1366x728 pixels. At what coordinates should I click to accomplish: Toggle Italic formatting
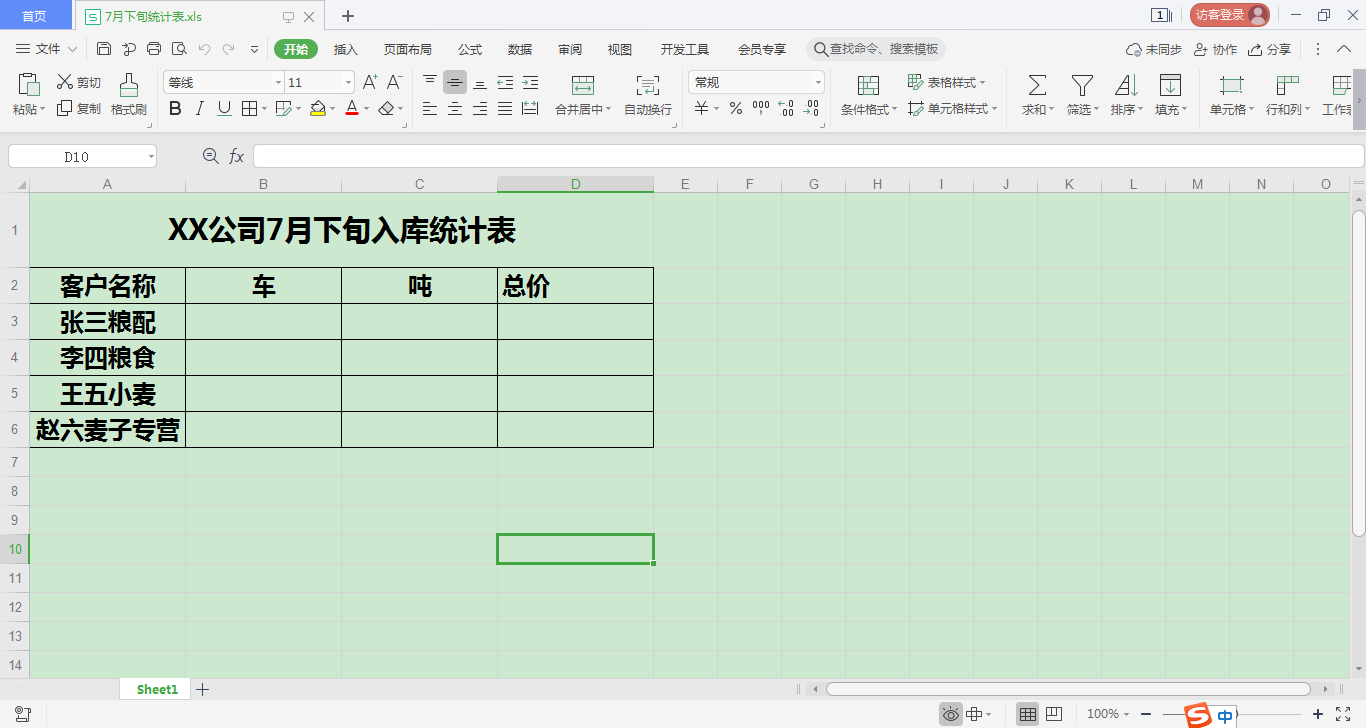pos(200,108)
